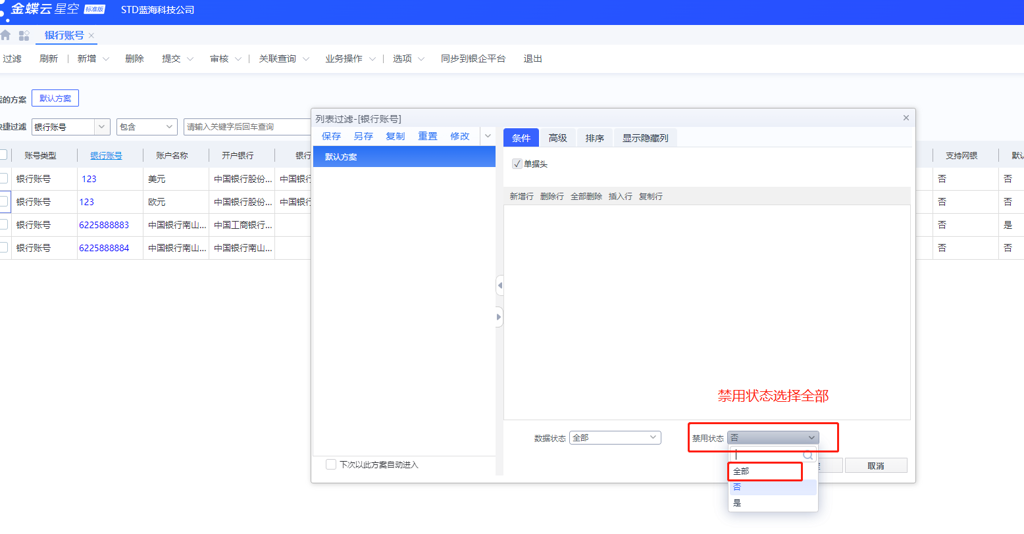Open the extra actions chevron next to 修改
Image resolution: width=1024 pixels, height=534 pixels.
tap(488, 136)
